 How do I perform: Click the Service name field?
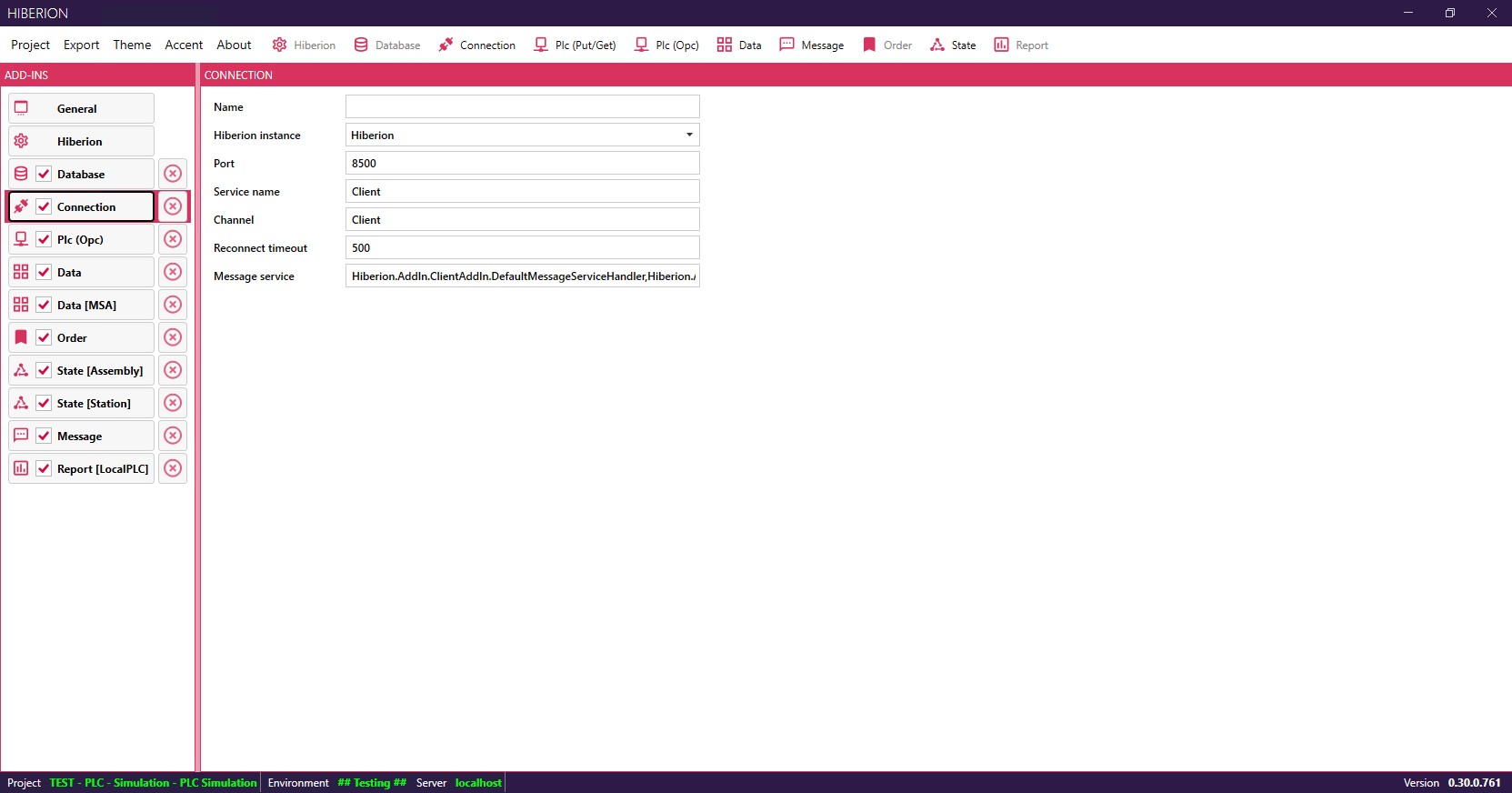523,191
